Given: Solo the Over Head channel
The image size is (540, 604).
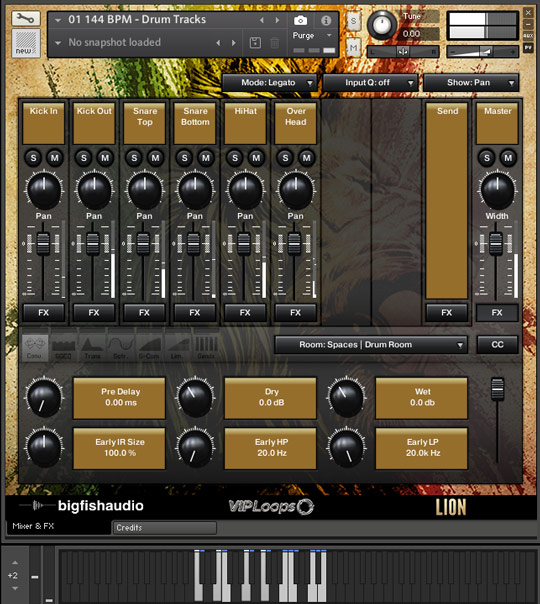Looking at the screenshot, I should [285, 158].
